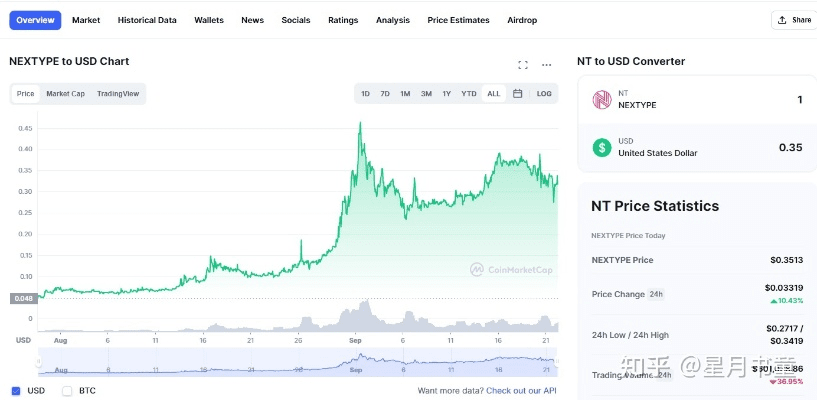This screenshot has width=817, height=400.
Task: Click the CoinMarketCap watermark logo
Action: (511, 269)
